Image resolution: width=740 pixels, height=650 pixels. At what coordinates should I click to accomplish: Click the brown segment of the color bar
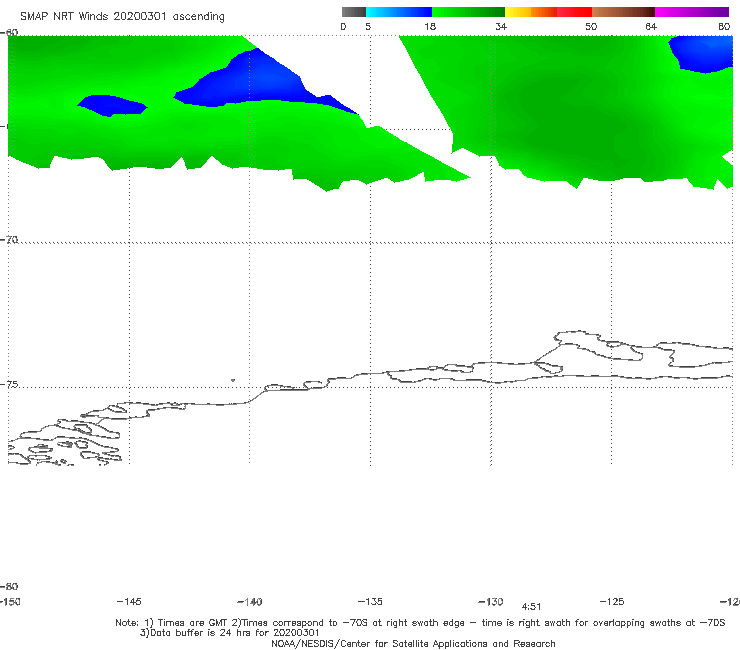point(623,12)
